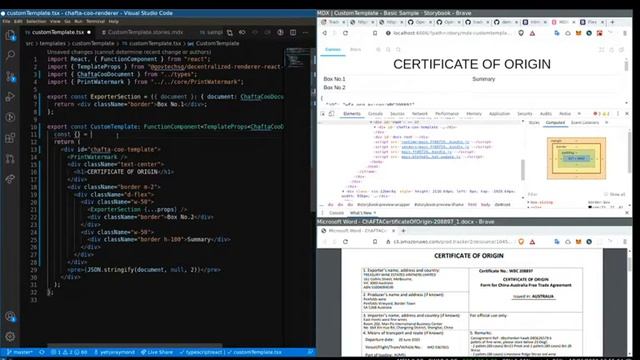The height and width of the screenshot is (360, 640).
Task: Open the Selection menu in VS Code
Action: click(36, 21)
